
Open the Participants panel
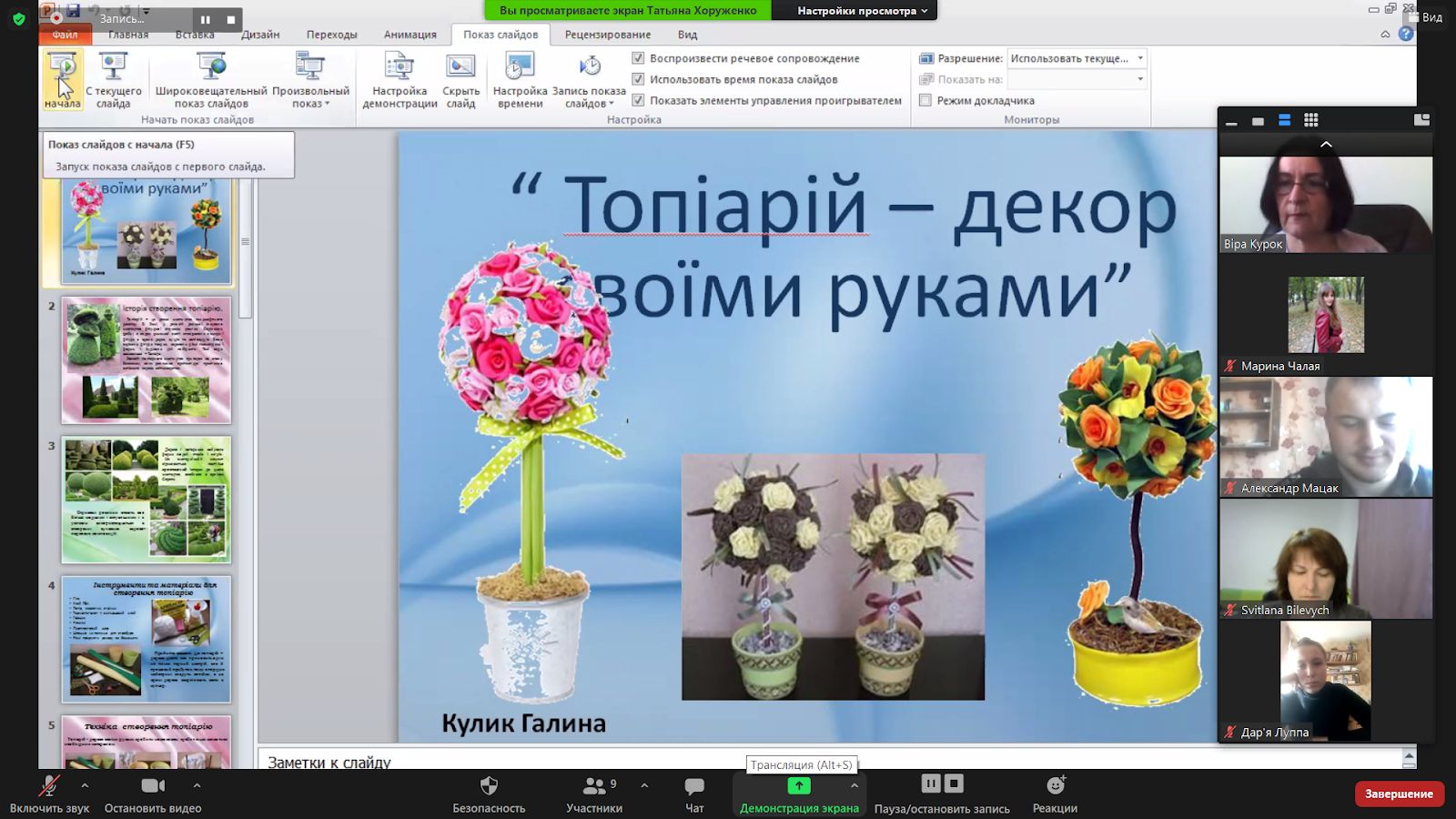(594, 785)
